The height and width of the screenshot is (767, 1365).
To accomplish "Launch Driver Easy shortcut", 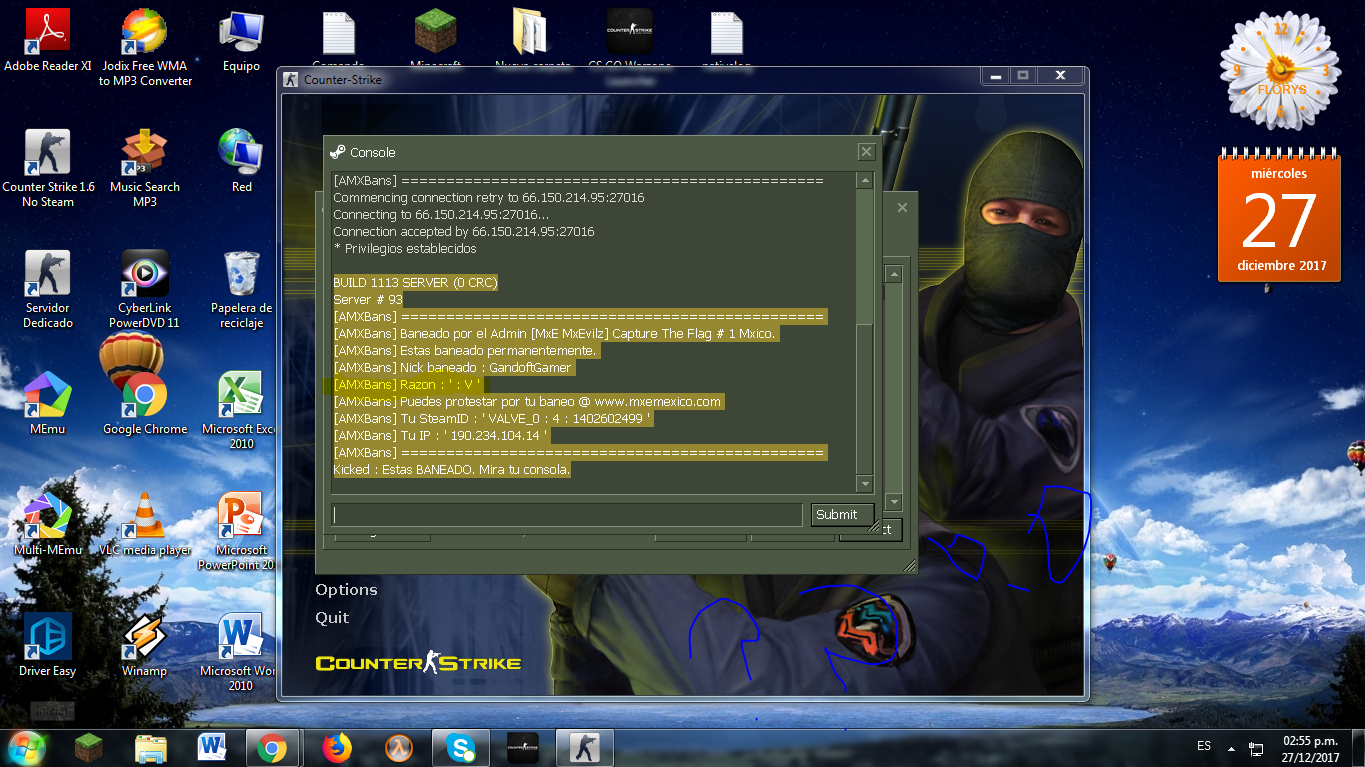I will [x=48, y=646].
